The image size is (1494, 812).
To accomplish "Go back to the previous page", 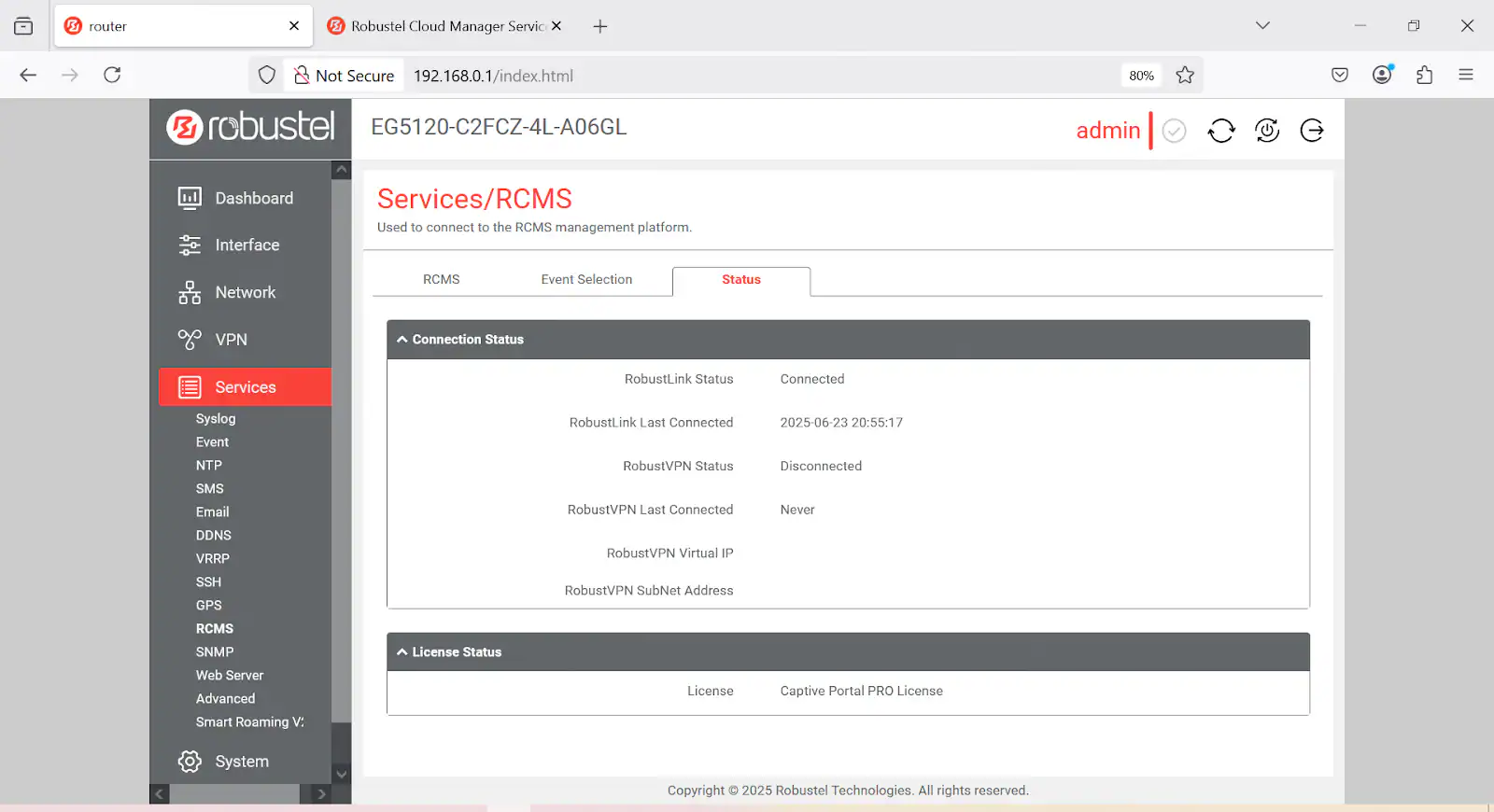I will pyautogui.click(x=28, y=75).
